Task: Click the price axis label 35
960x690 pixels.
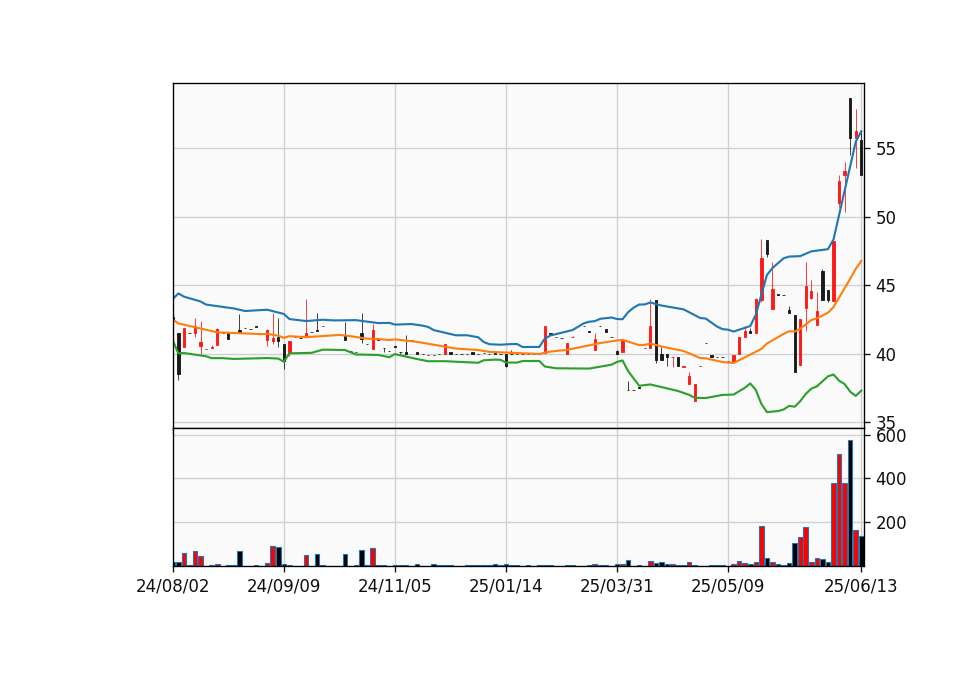Action: click(x=885, y=422)
